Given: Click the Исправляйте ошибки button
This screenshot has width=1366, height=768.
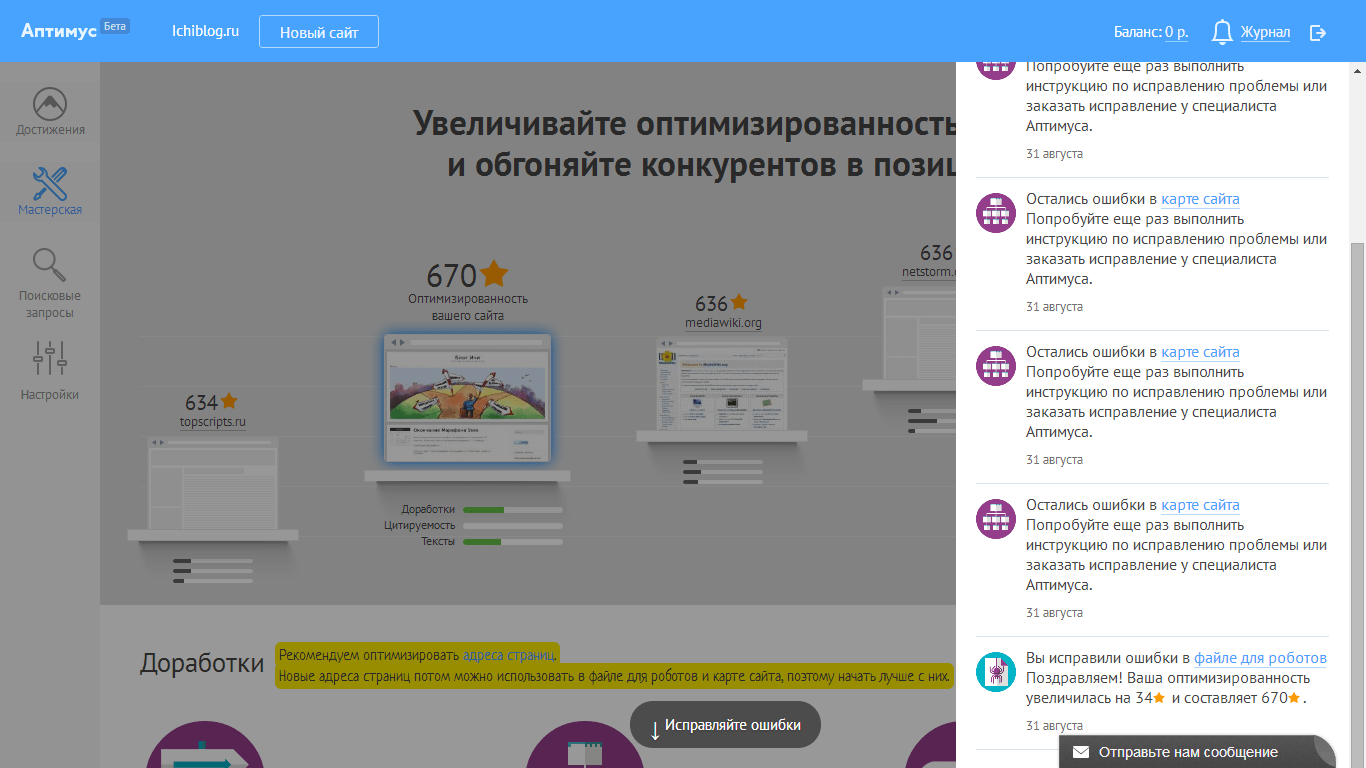Looking at the screenshot, I should [725, 725].
